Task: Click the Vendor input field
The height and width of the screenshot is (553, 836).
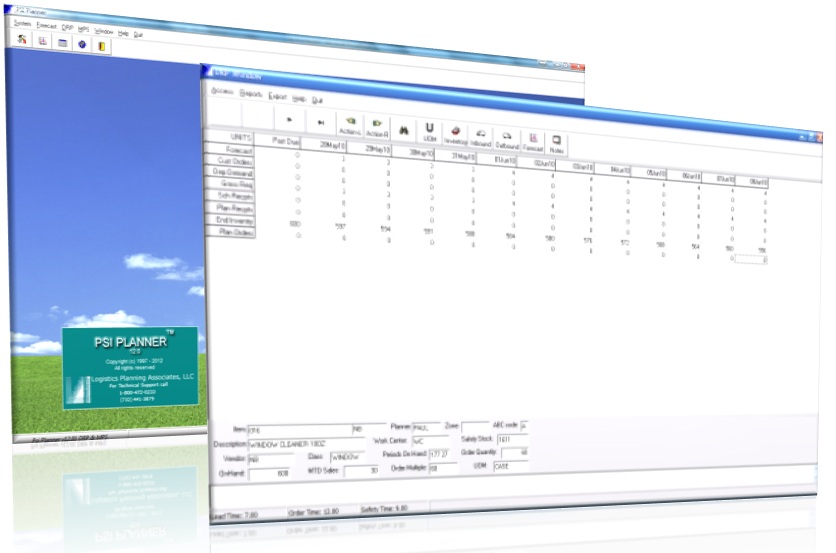Action: pyautogui.click(x=271, y=458)
